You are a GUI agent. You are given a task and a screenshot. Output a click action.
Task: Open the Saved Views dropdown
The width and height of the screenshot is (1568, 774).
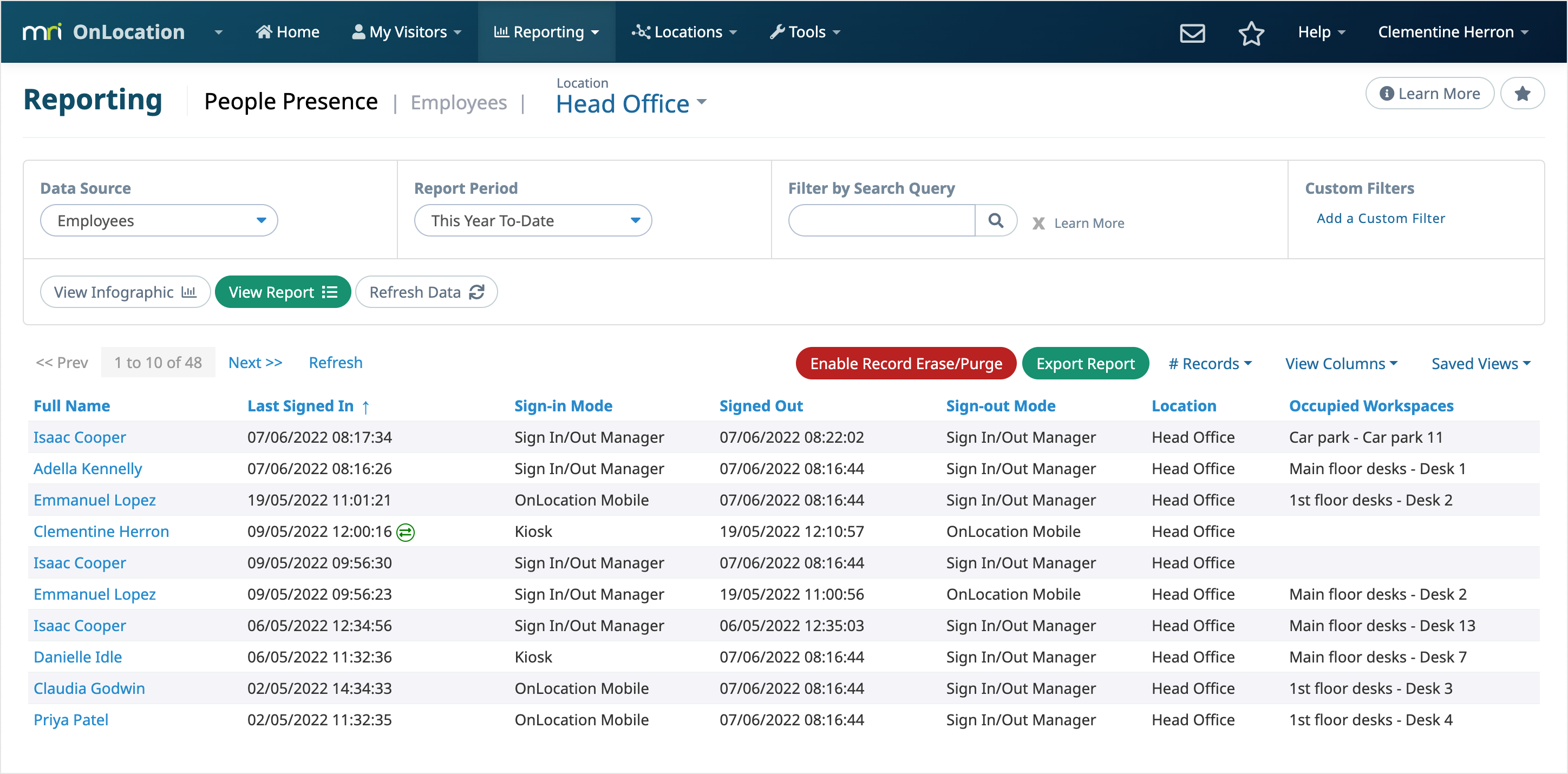coord(1480,363)
